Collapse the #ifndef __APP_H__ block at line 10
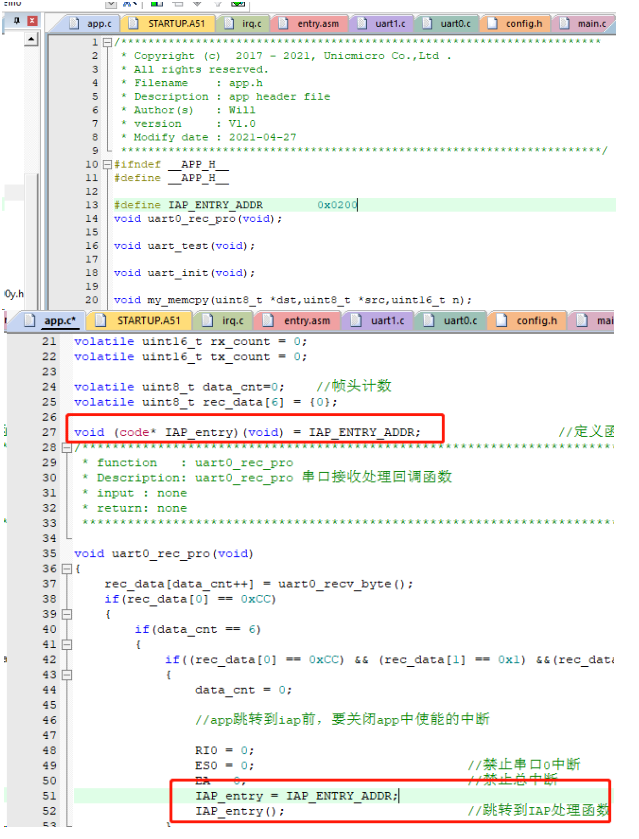Viewport: 639px width, 839px height. [108, 164]
